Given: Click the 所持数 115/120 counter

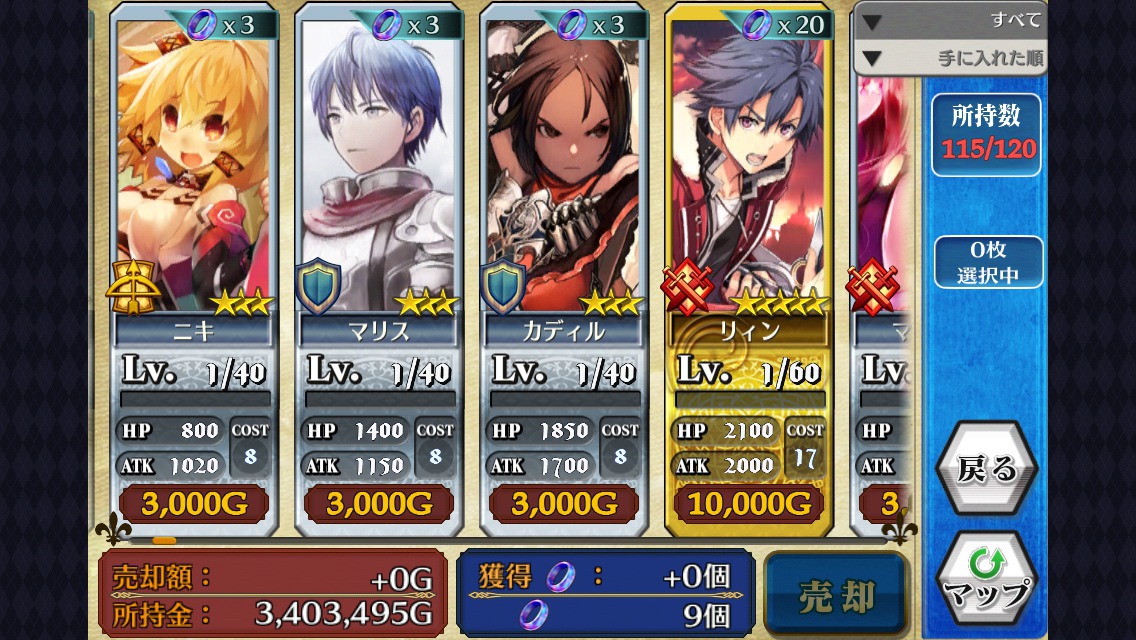Looking at the screenshot, I should 987,134.
